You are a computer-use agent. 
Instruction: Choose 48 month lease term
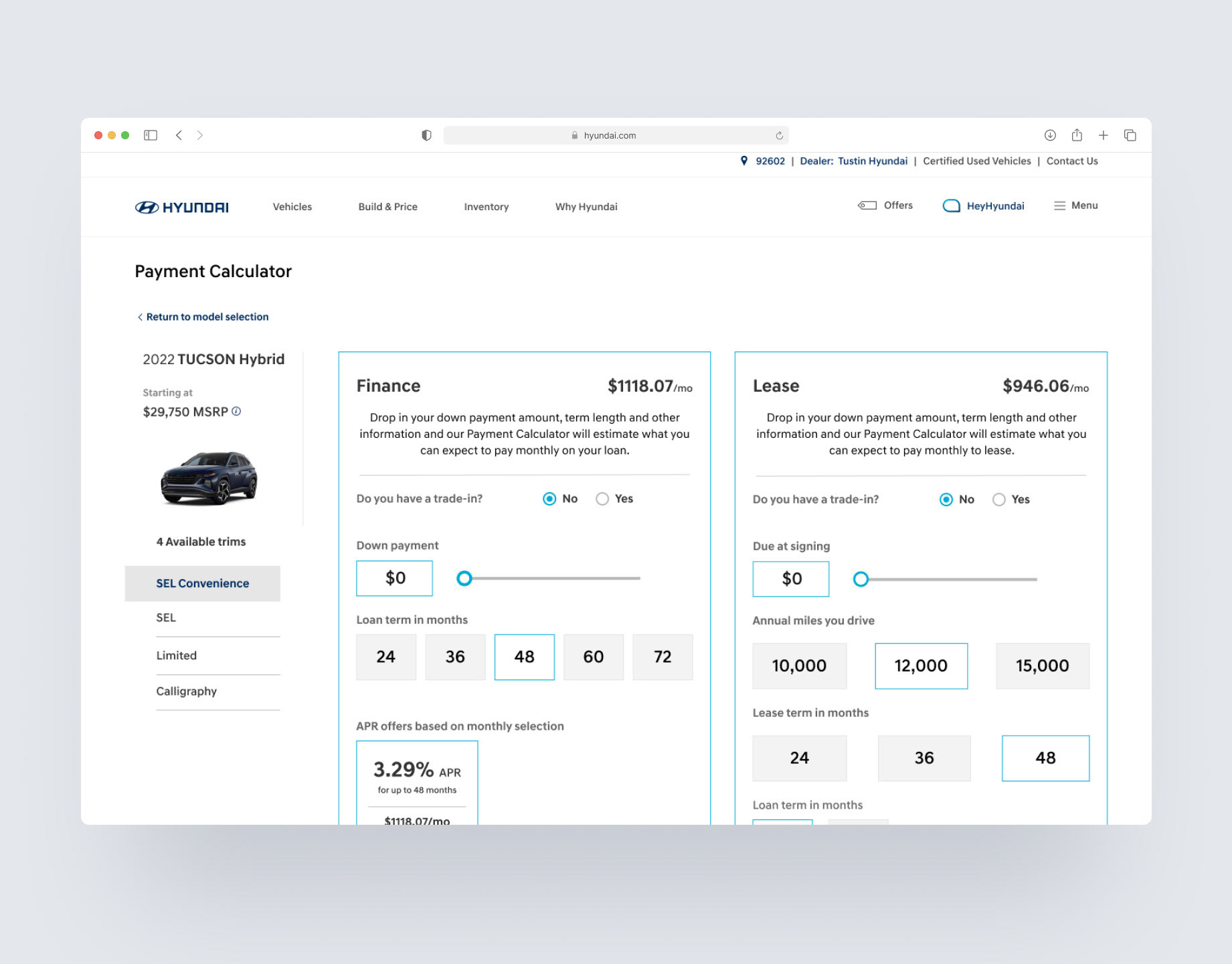click(1046, 758)
